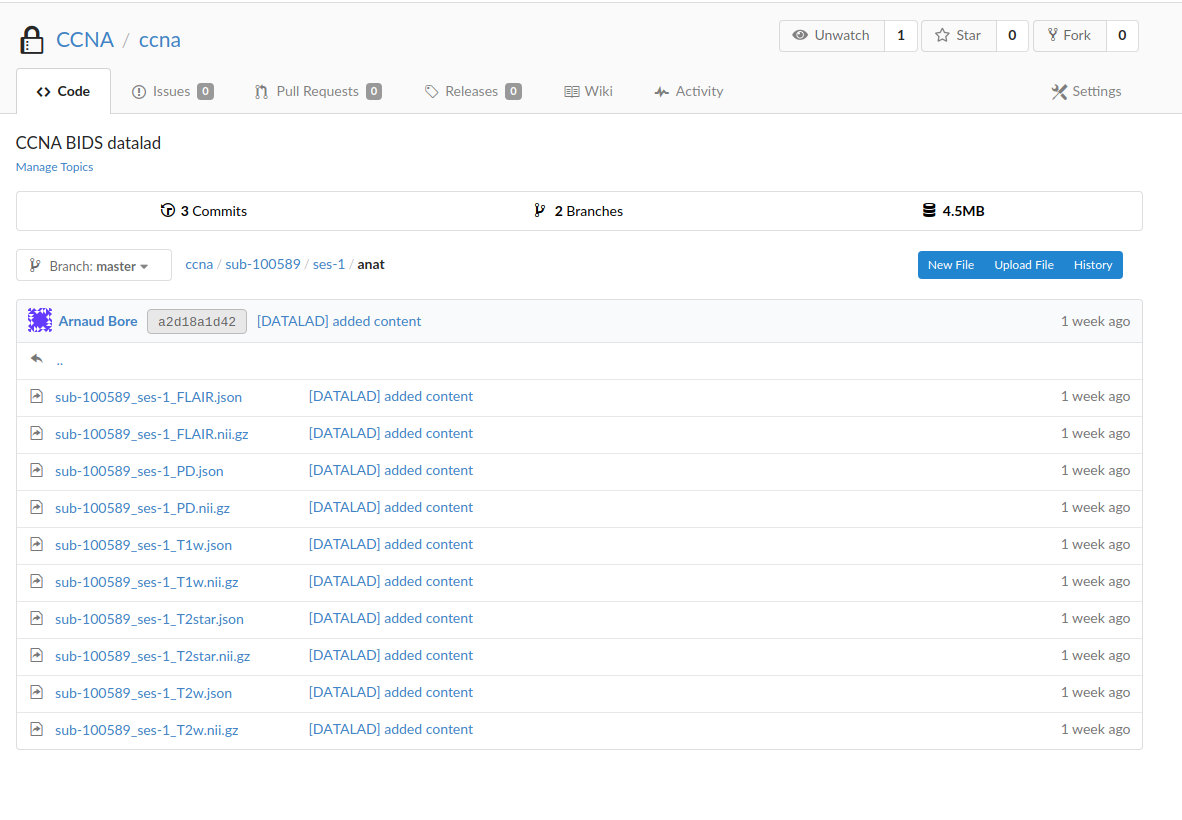Open the Branch: master dropdown

click(x=93, y=265)
